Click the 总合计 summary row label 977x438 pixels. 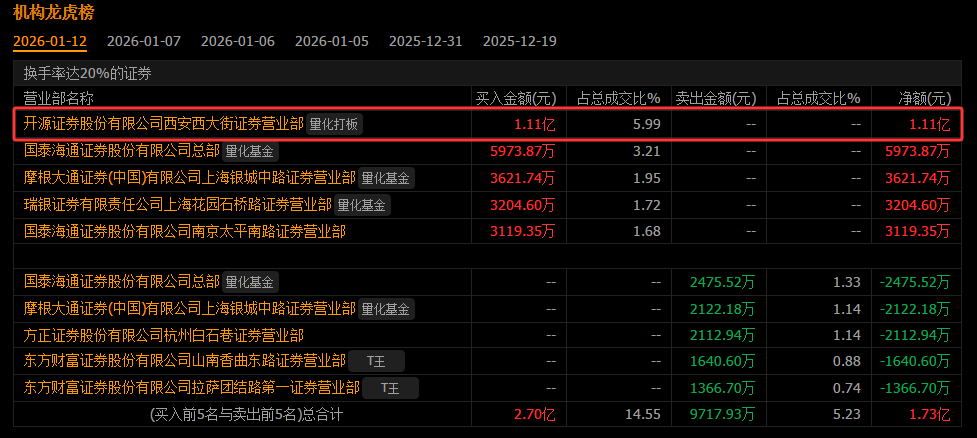pyautogui.click(x=246, y=414)
